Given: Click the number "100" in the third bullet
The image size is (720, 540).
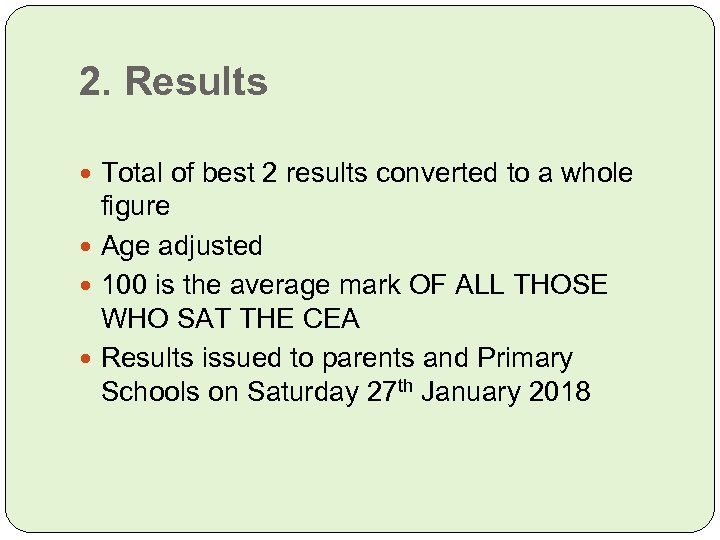Looking at the screenshot, I should 125,285.
